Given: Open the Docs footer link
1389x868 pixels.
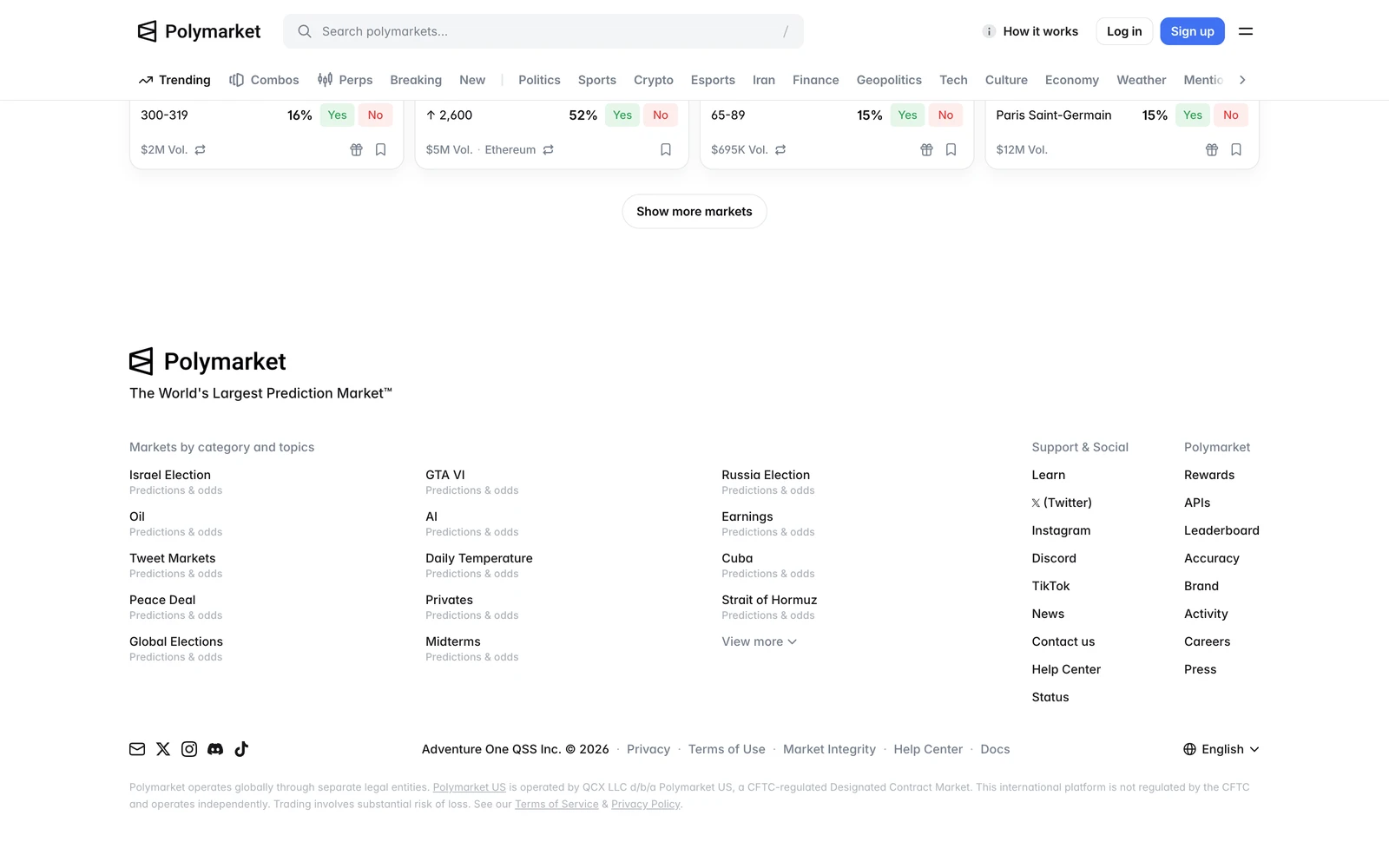Looking at the screenshot, I should coord(995,749).
